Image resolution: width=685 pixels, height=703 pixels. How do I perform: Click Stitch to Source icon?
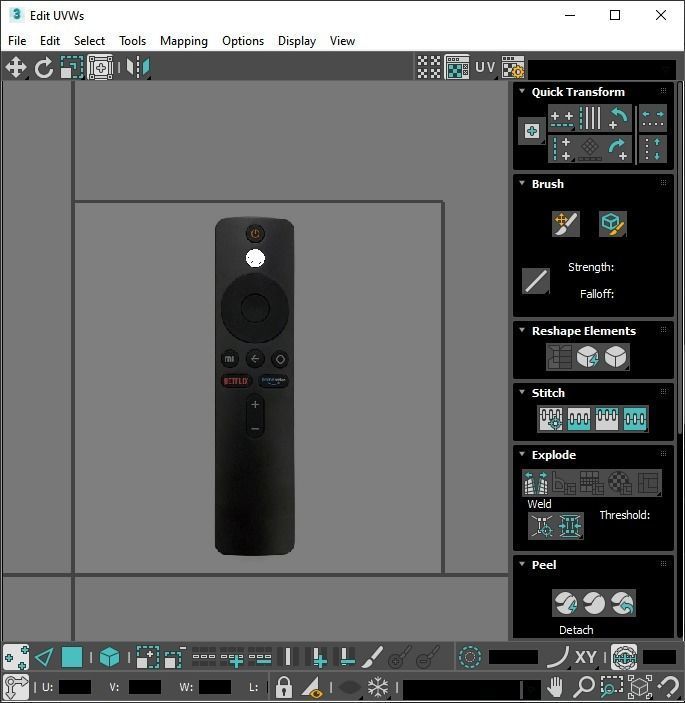[607, 419]
